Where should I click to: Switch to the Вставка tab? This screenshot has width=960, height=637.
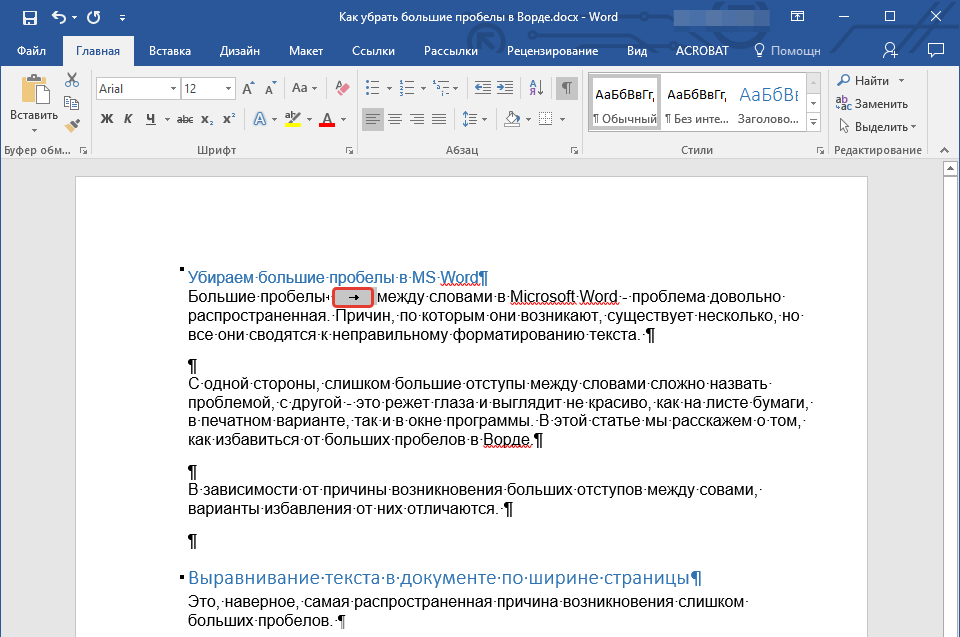[x=170, y=50]
